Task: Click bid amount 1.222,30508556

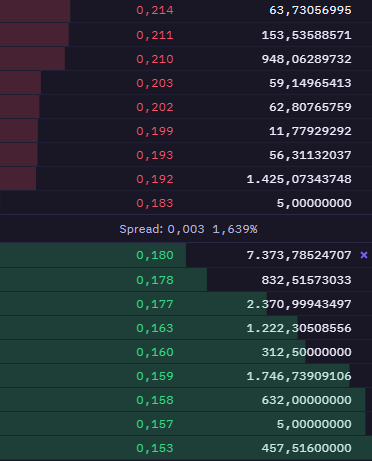Action: pos(299,328)
